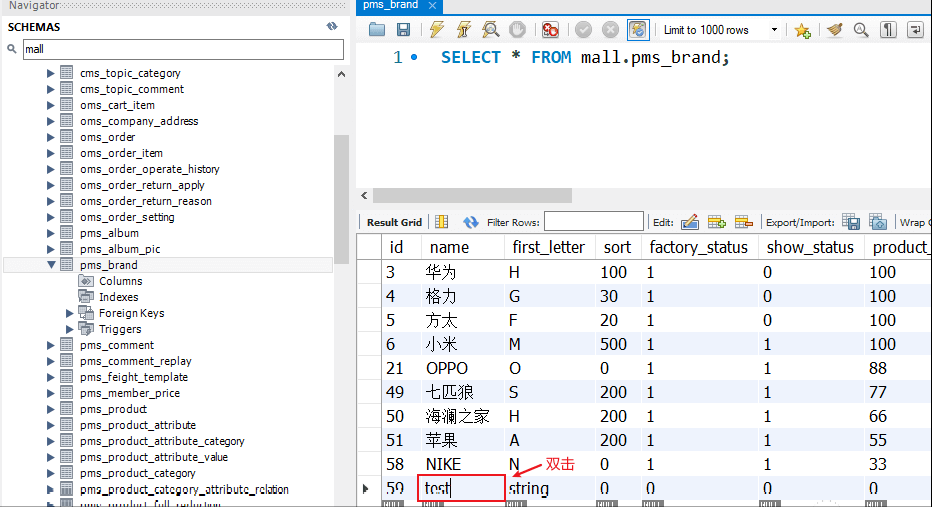
Task: Toggle invisible characters display (pilcrow icon)
Action: coord(888,29)
